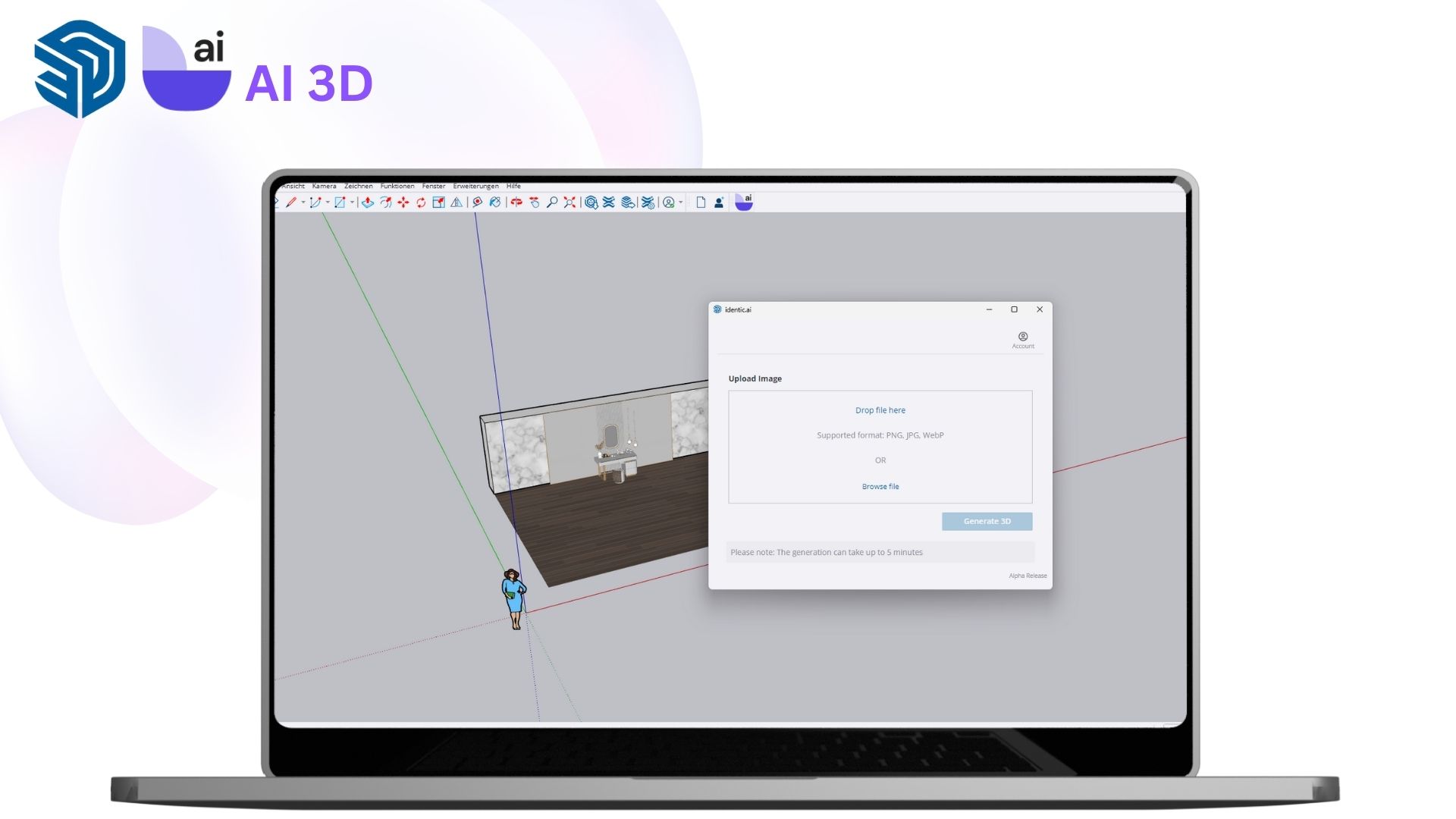Activate the Orbit camera tool
Screen dimensions: 1456x819
(516, 202)
